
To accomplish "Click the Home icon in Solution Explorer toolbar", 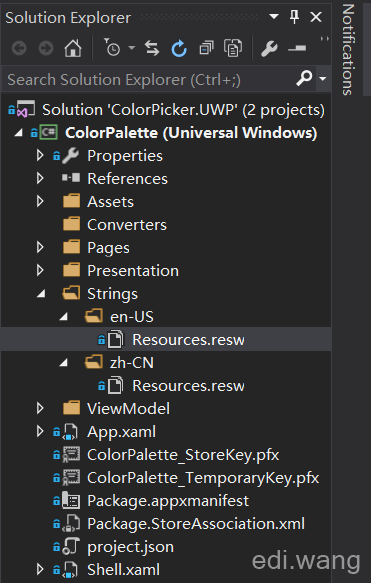I will click(x=73, y=48).
